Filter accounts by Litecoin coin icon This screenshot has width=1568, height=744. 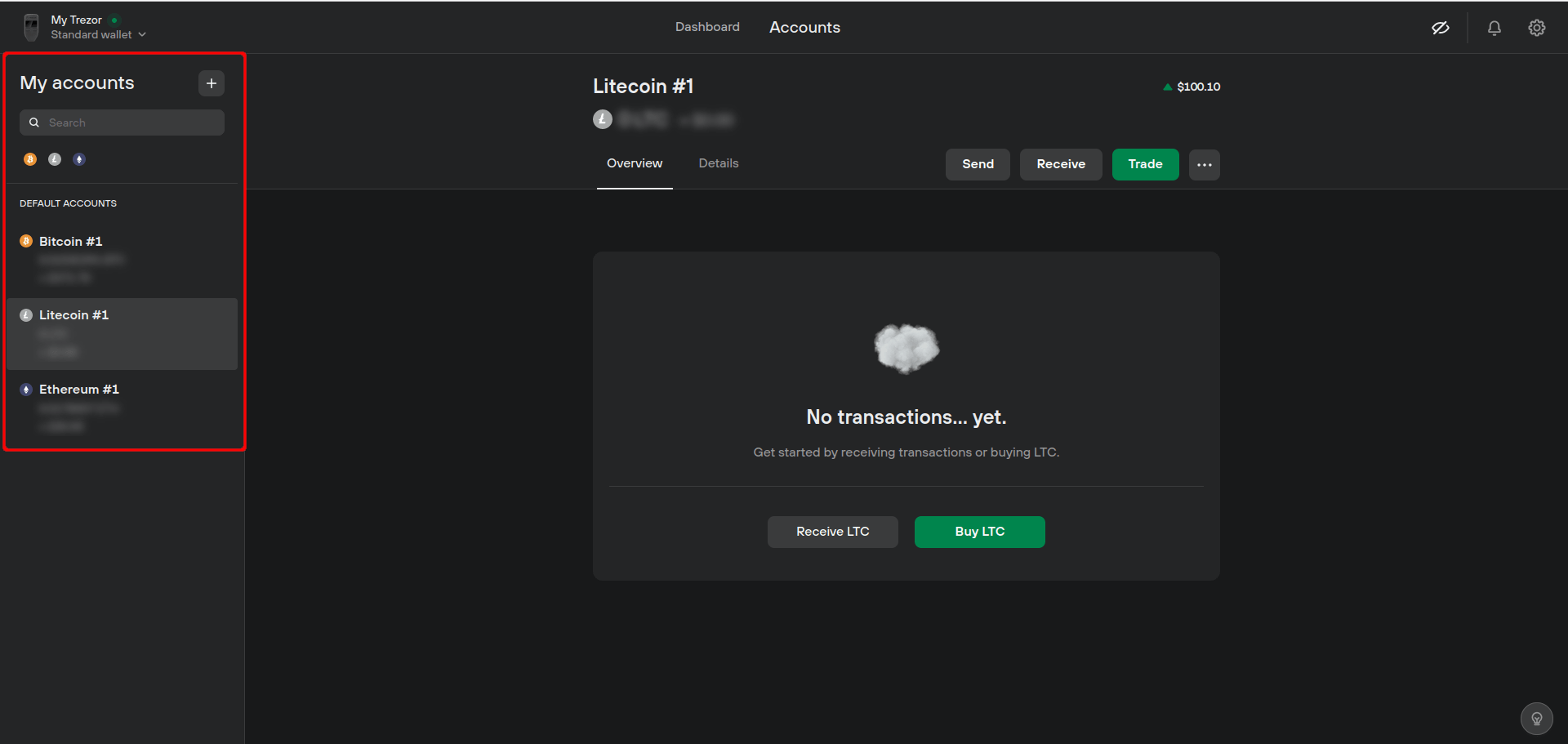click(55, 159)
